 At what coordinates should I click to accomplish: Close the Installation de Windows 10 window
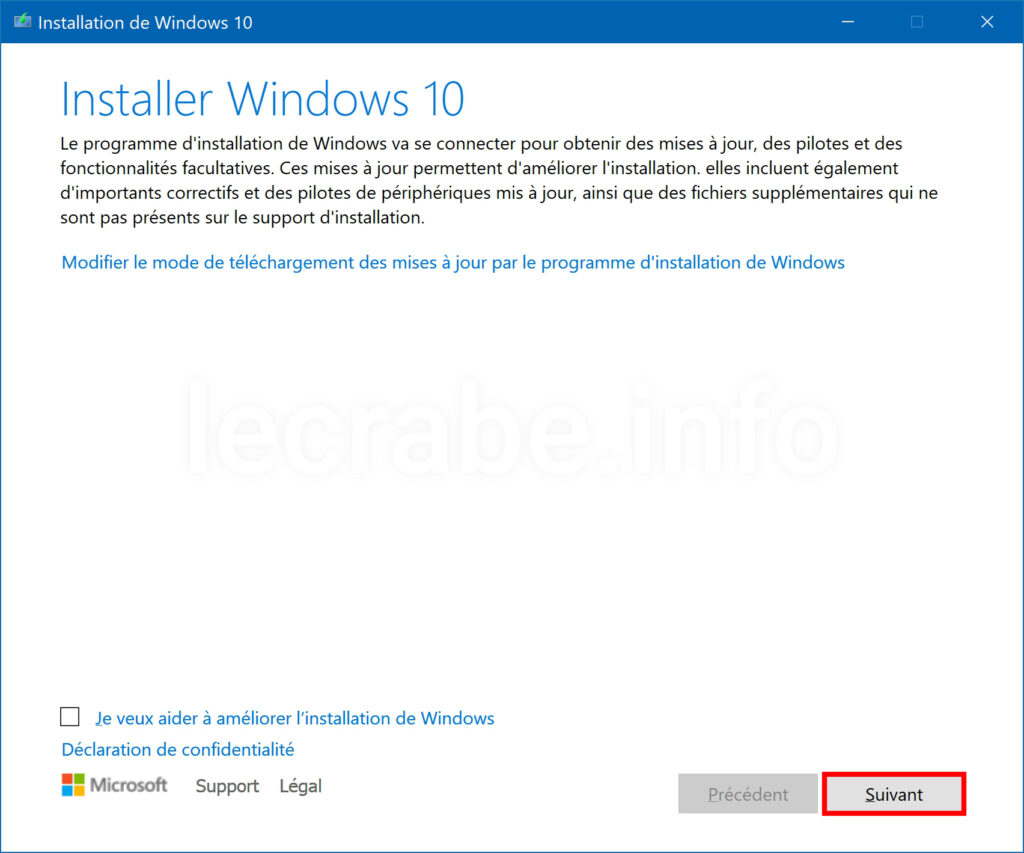point(987,22)
